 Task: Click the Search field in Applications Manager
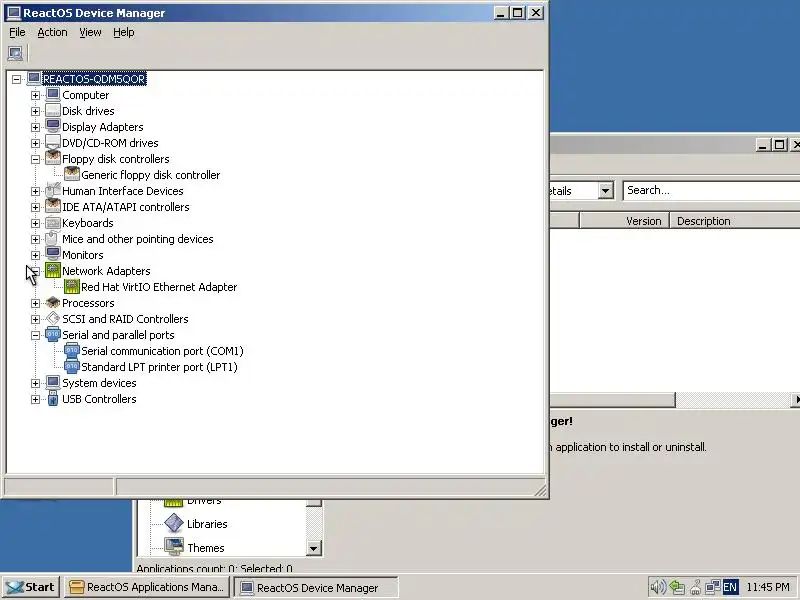(x=712, y=190)
